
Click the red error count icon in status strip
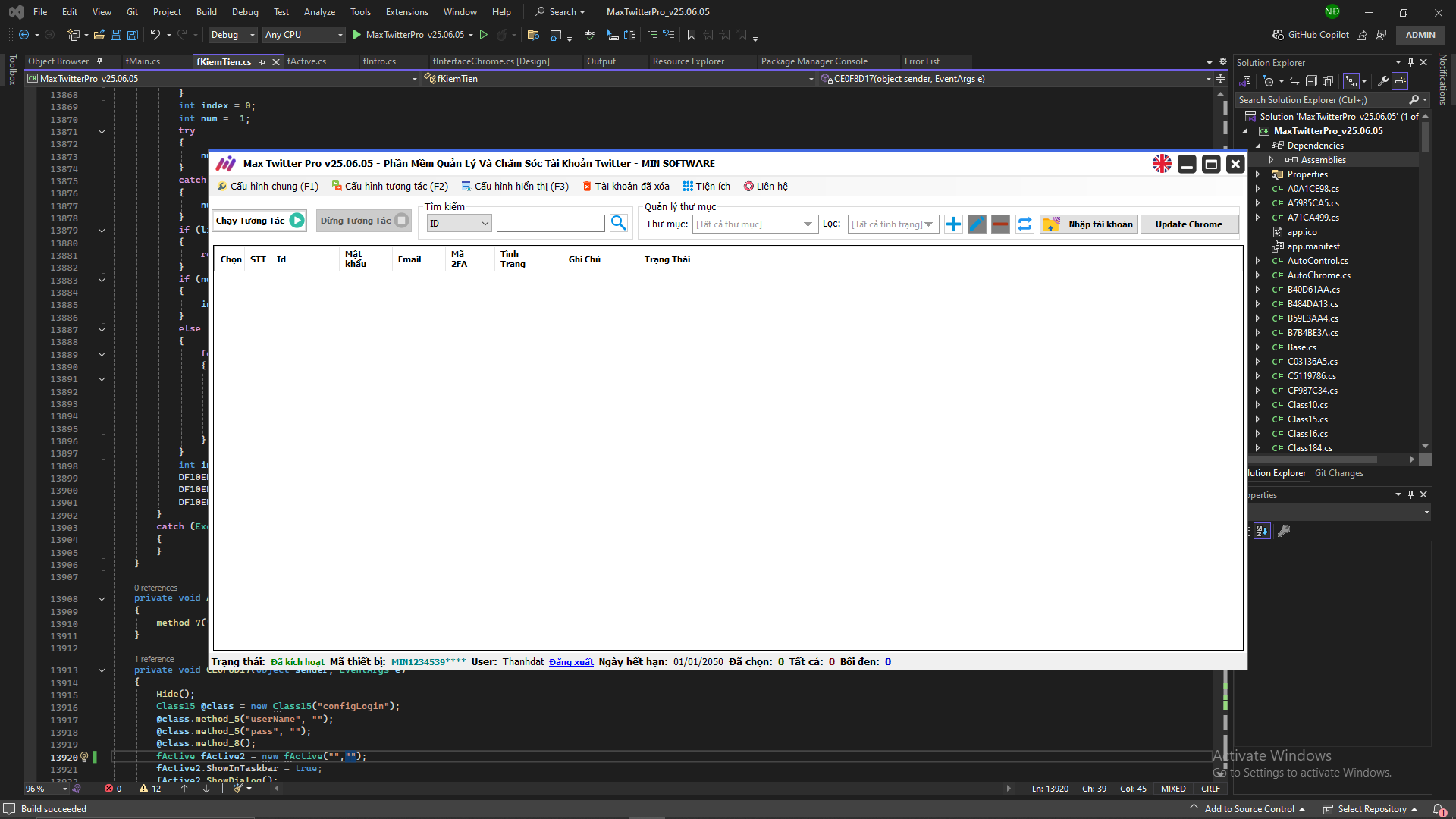coord(108,789)
